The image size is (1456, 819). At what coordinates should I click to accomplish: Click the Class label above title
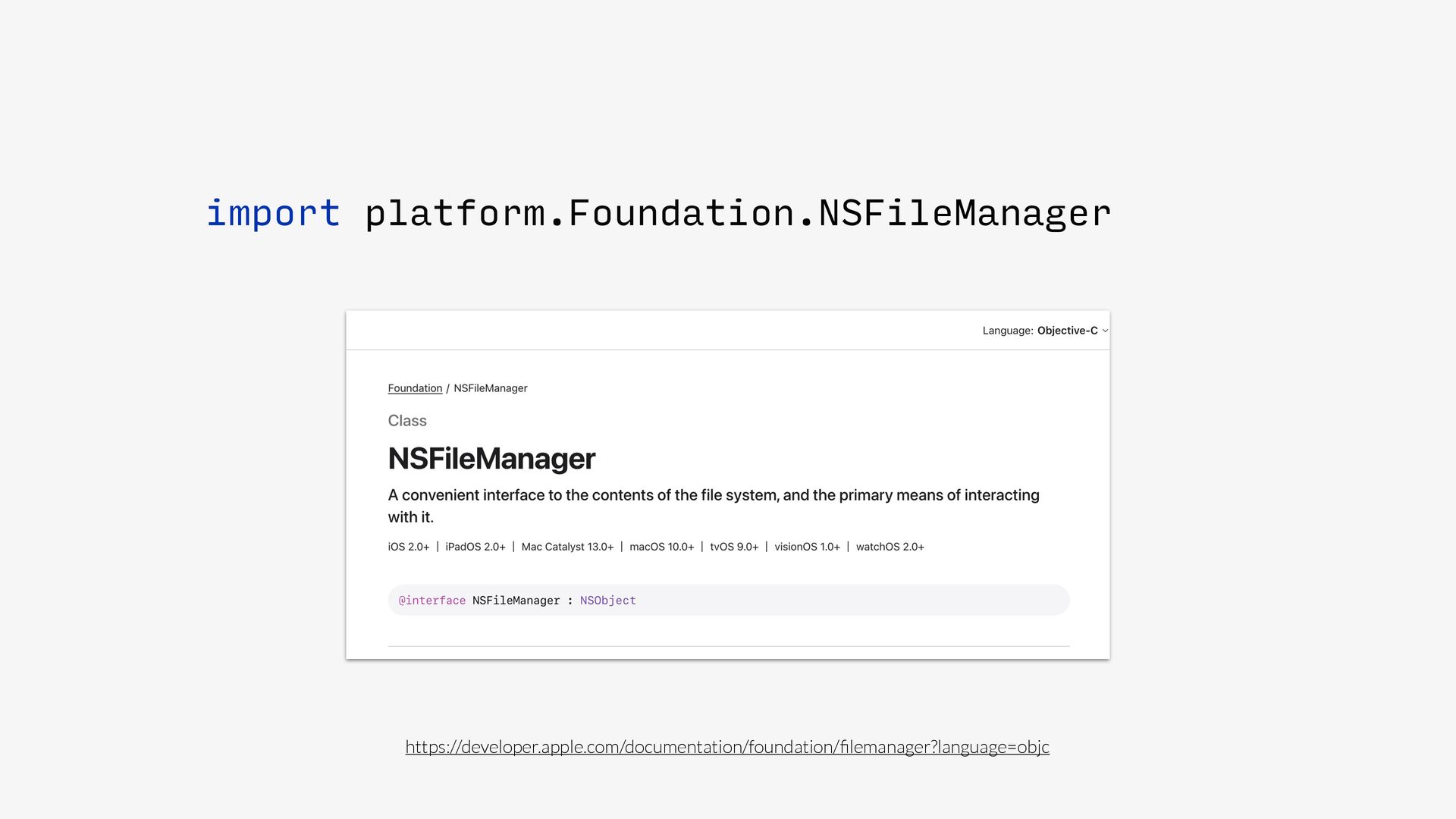[x=407, y=421]
